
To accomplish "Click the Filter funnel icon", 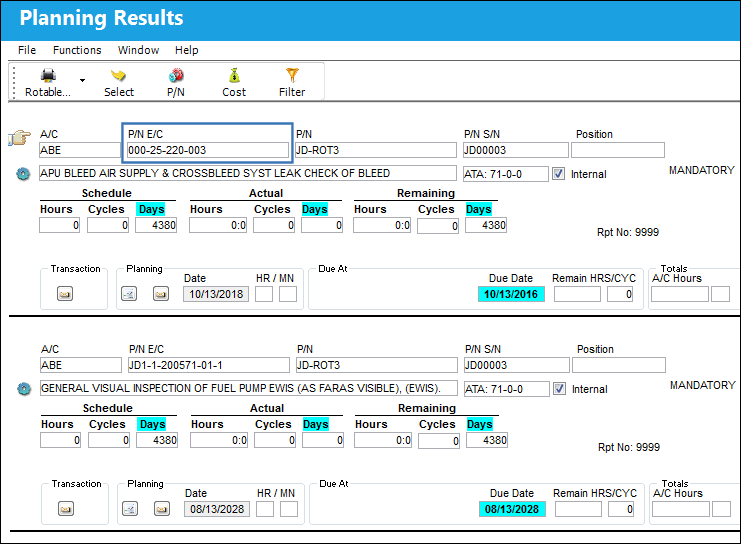I will [292, 76].
